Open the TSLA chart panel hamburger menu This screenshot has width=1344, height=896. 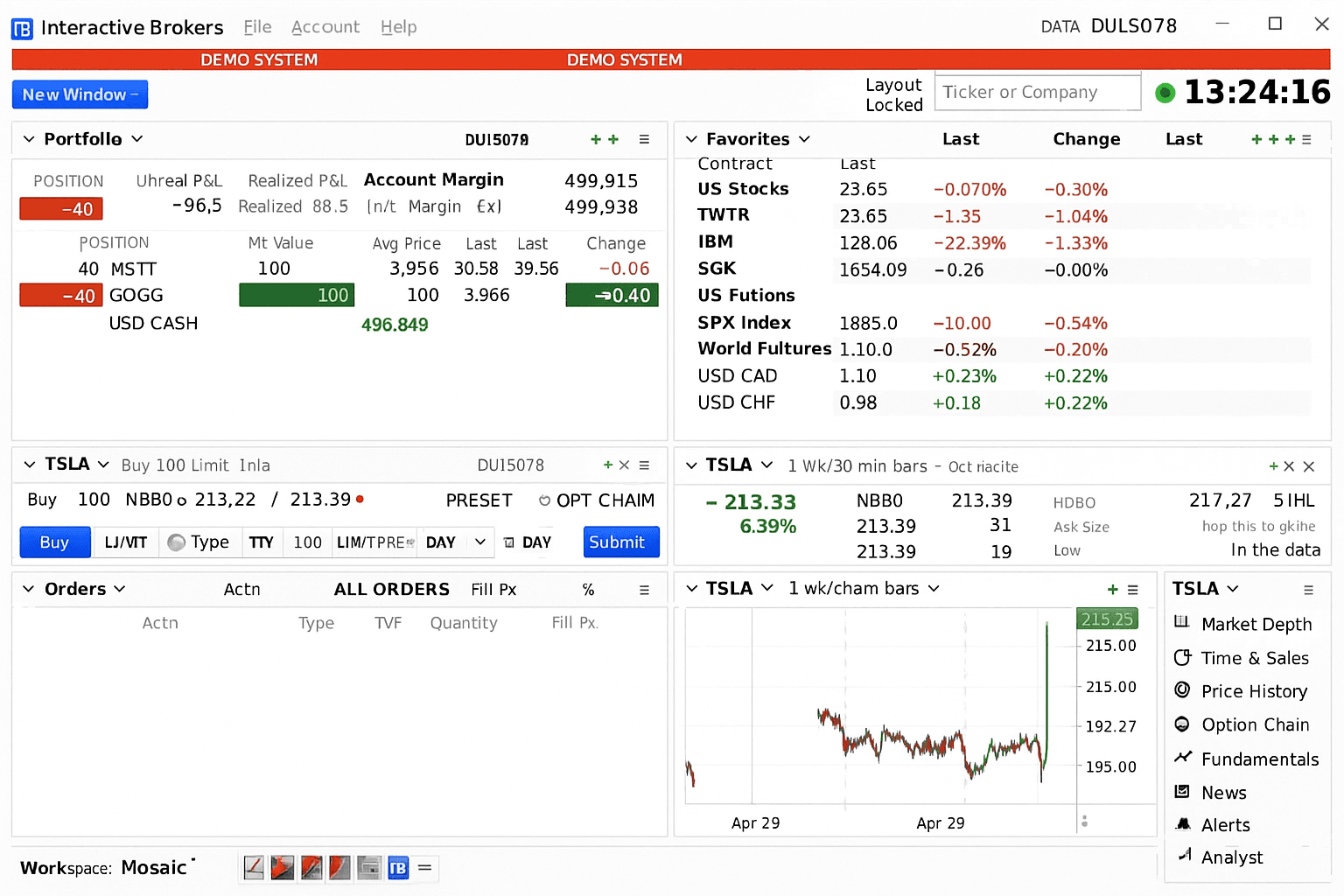1133,590
